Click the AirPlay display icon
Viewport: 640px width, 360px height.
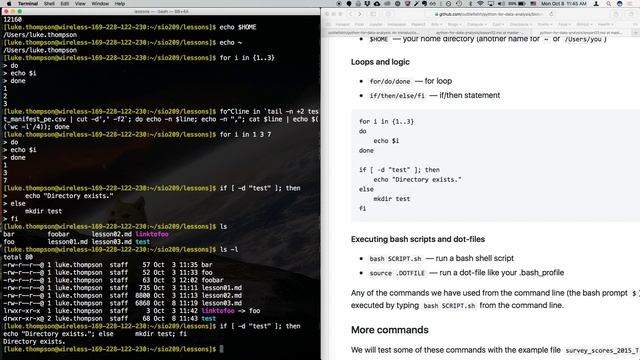(491, 4)
